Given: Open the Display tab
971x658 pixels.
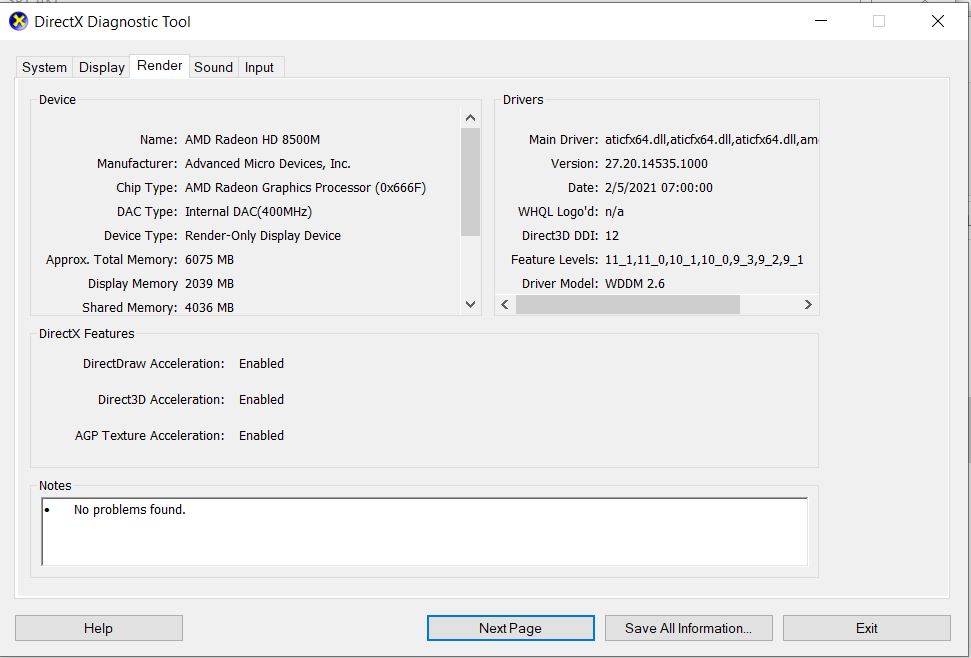Looking at the screenshot, I should (x=102, y=67).
